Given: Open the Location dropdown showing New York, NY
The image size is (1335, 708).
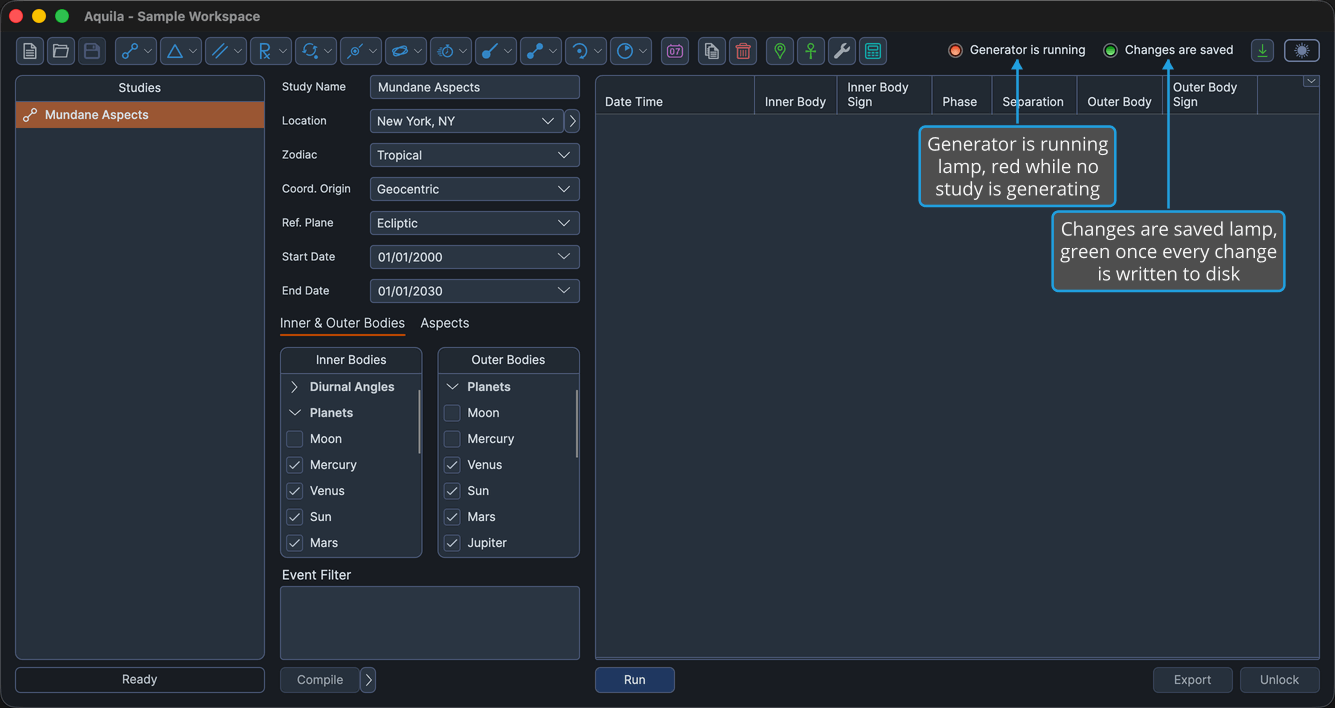Looking at the screenshot, I should [x=466, y=121].
